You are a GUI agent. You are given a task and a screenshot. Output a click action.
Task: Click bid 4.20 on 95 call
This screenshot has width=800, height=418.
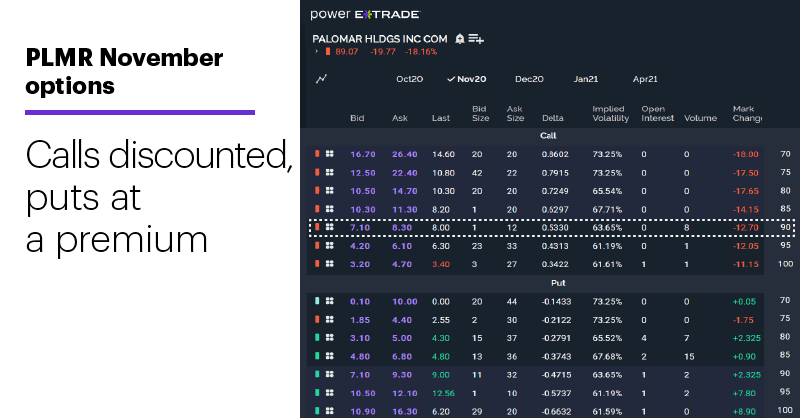[360, 246]
